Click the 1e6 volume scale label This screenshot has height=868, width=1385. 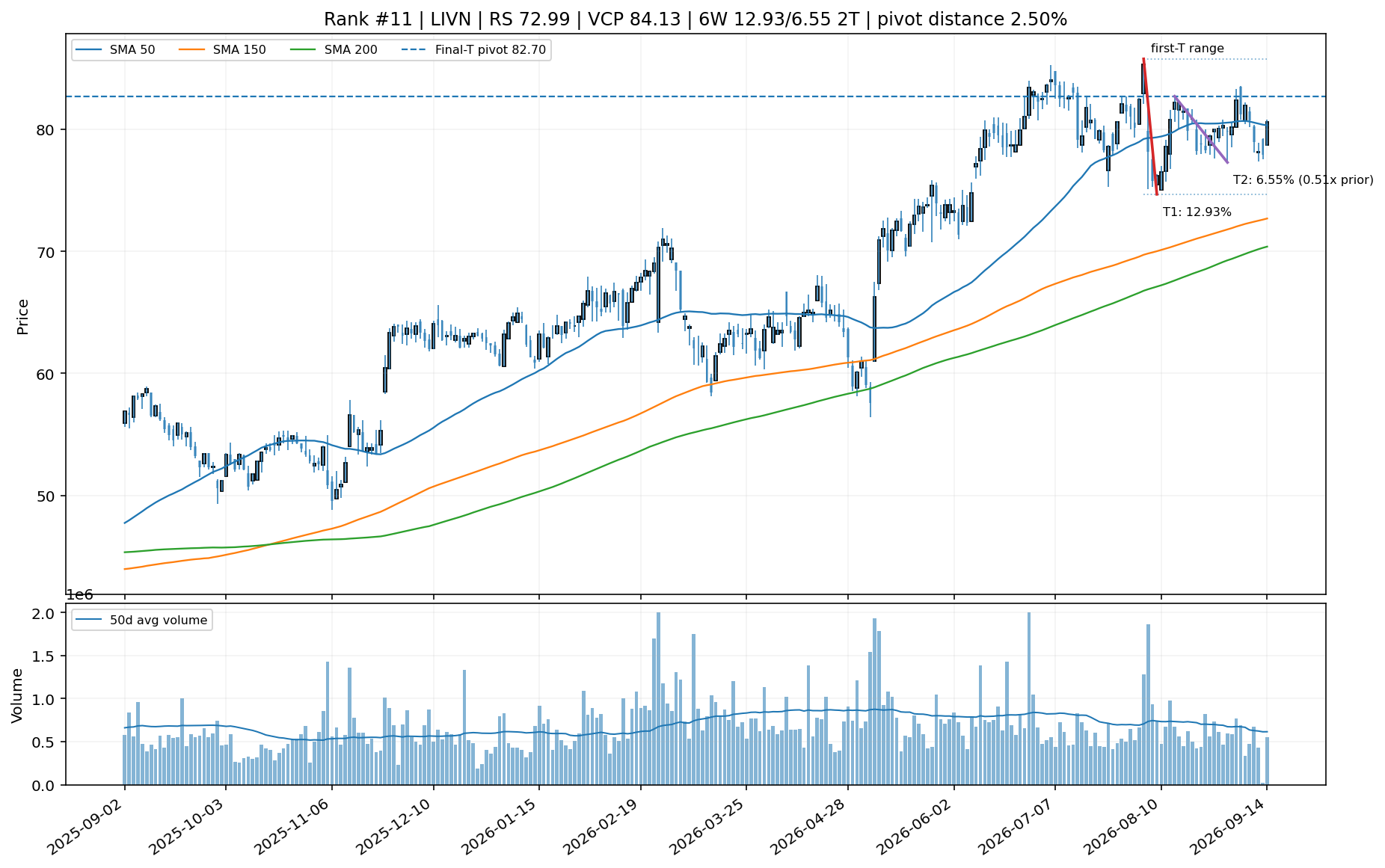[x=80, y=595]
